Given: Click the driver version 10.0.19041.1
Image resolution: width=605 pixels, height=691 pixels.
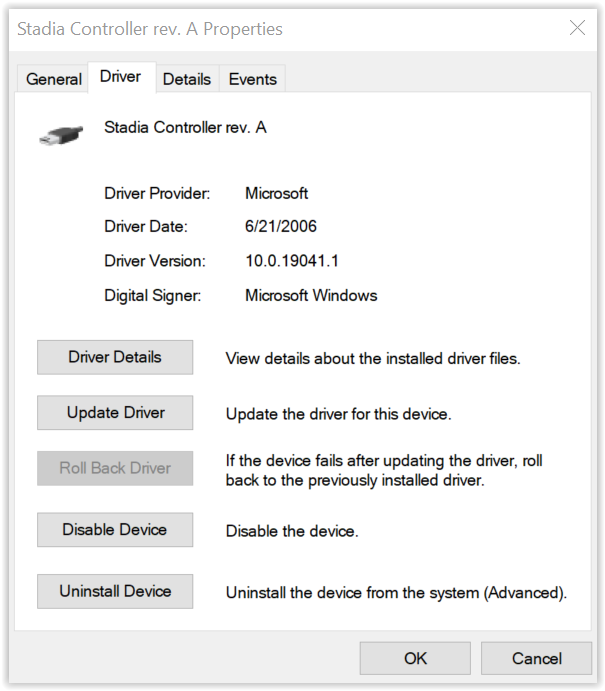Looking at the screenshot, I should click(x=292, y=261).
